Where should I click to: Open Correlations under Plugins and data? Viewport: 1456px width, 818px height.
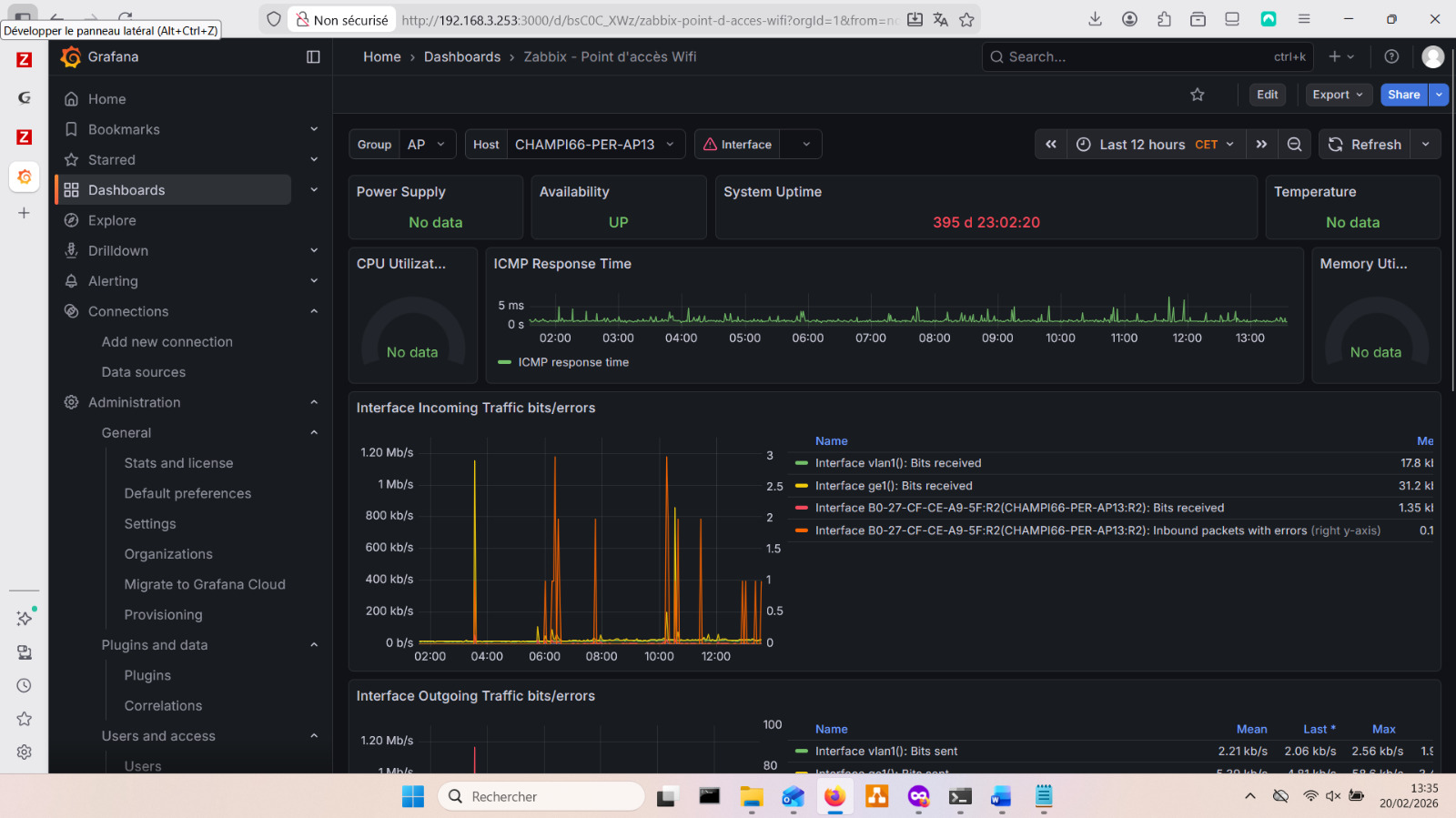(164, 706)
